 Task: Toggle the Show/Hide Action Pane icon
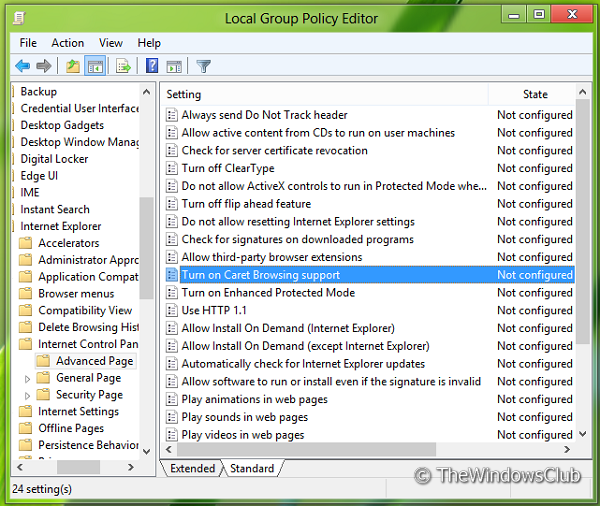pyautogui.click(x=174, y=67)
